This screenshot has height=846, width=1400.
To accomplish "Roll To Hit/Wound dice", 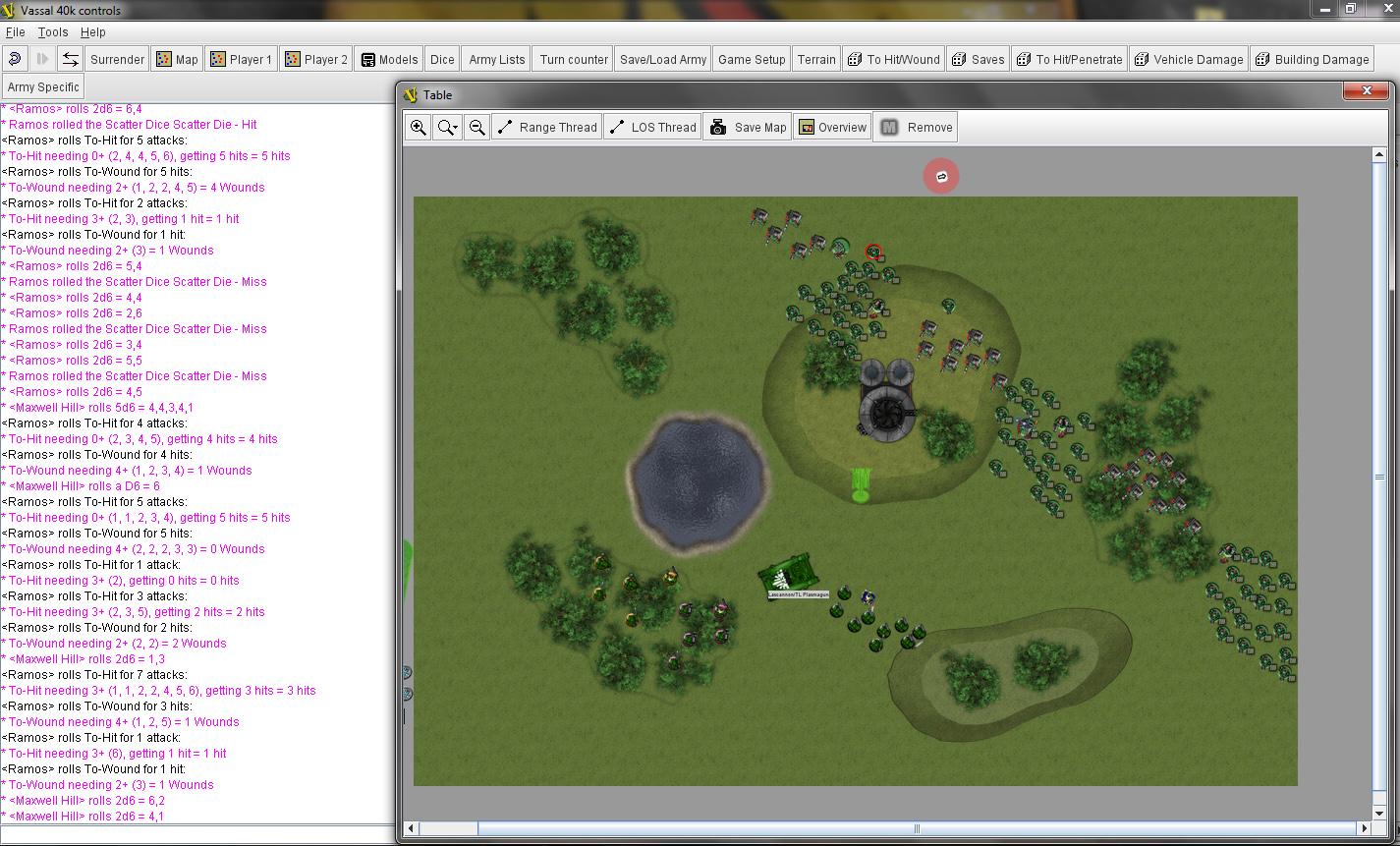I will pyautogui.click(x=893, y=59).
